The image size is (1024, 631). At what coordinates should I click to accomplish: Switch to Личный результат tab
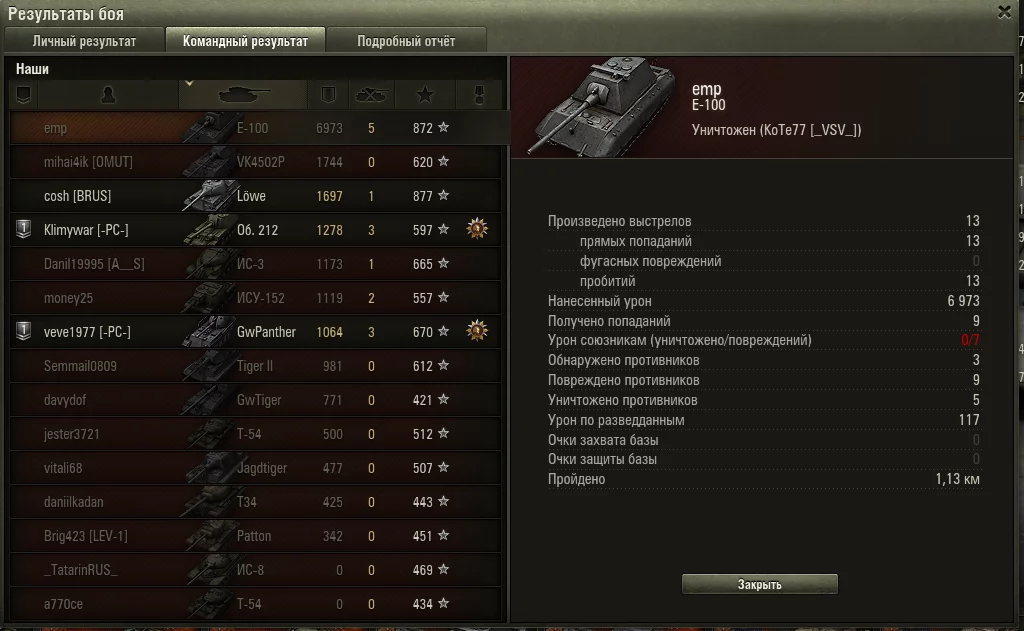click(84, 40)
